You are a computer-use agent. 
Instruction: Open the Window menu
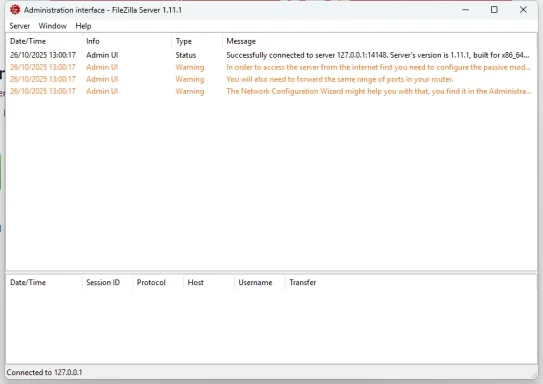click(52, 26)
